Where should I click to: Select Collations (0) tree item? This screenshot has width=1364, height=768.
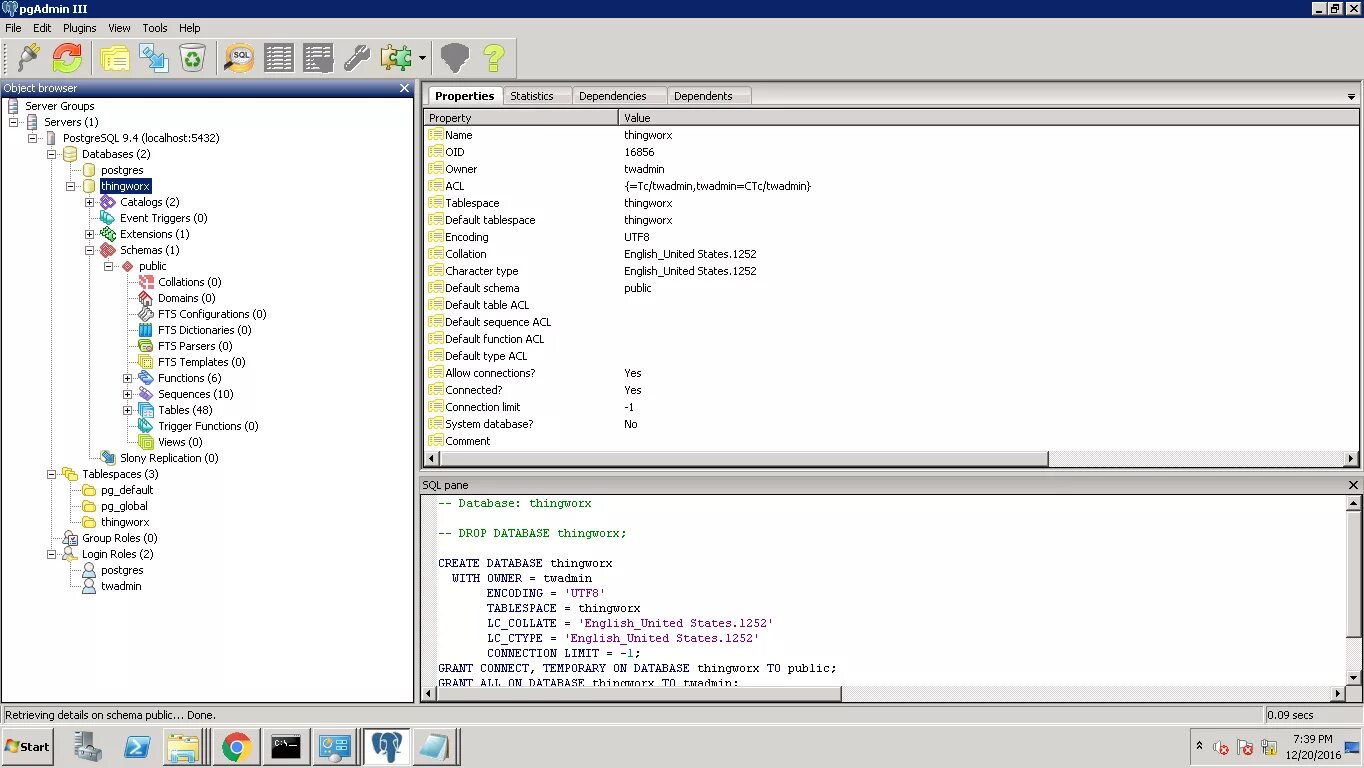tap(189, 282)
